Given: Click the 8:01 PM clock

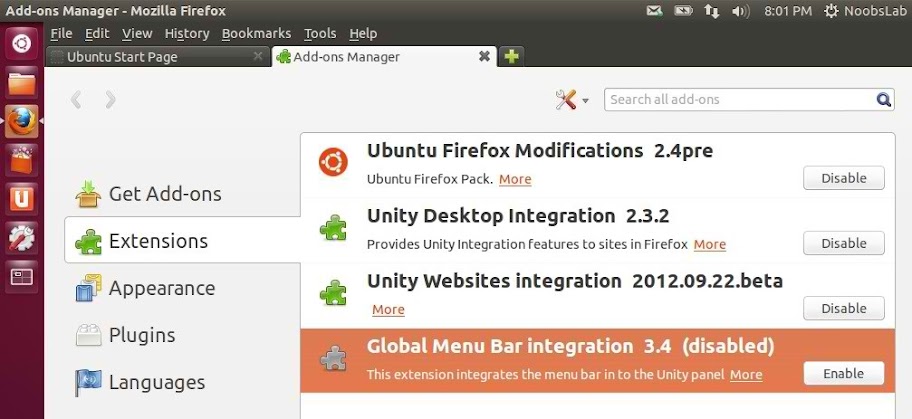Looking at the screenshot, I should point(788,11).
